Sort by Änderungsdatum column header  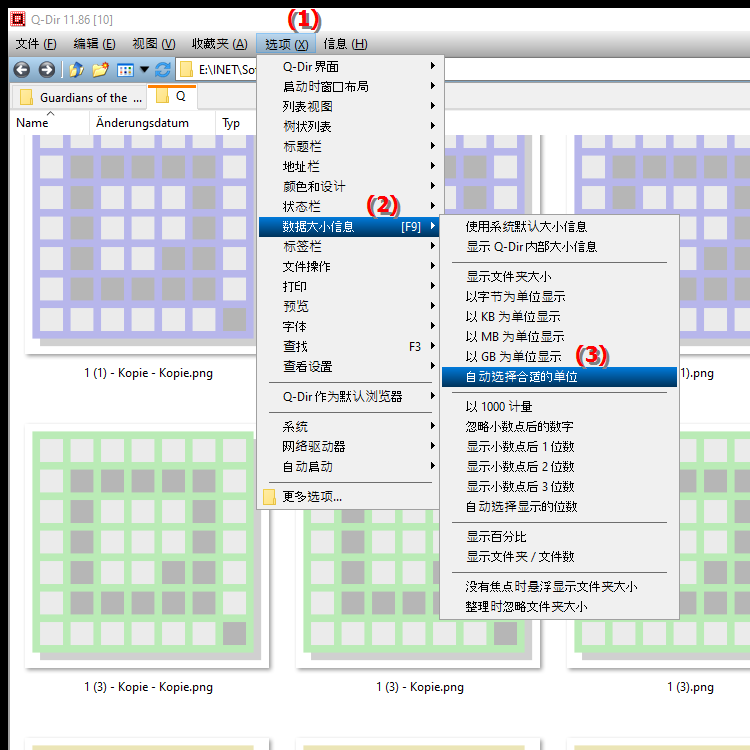152,123
